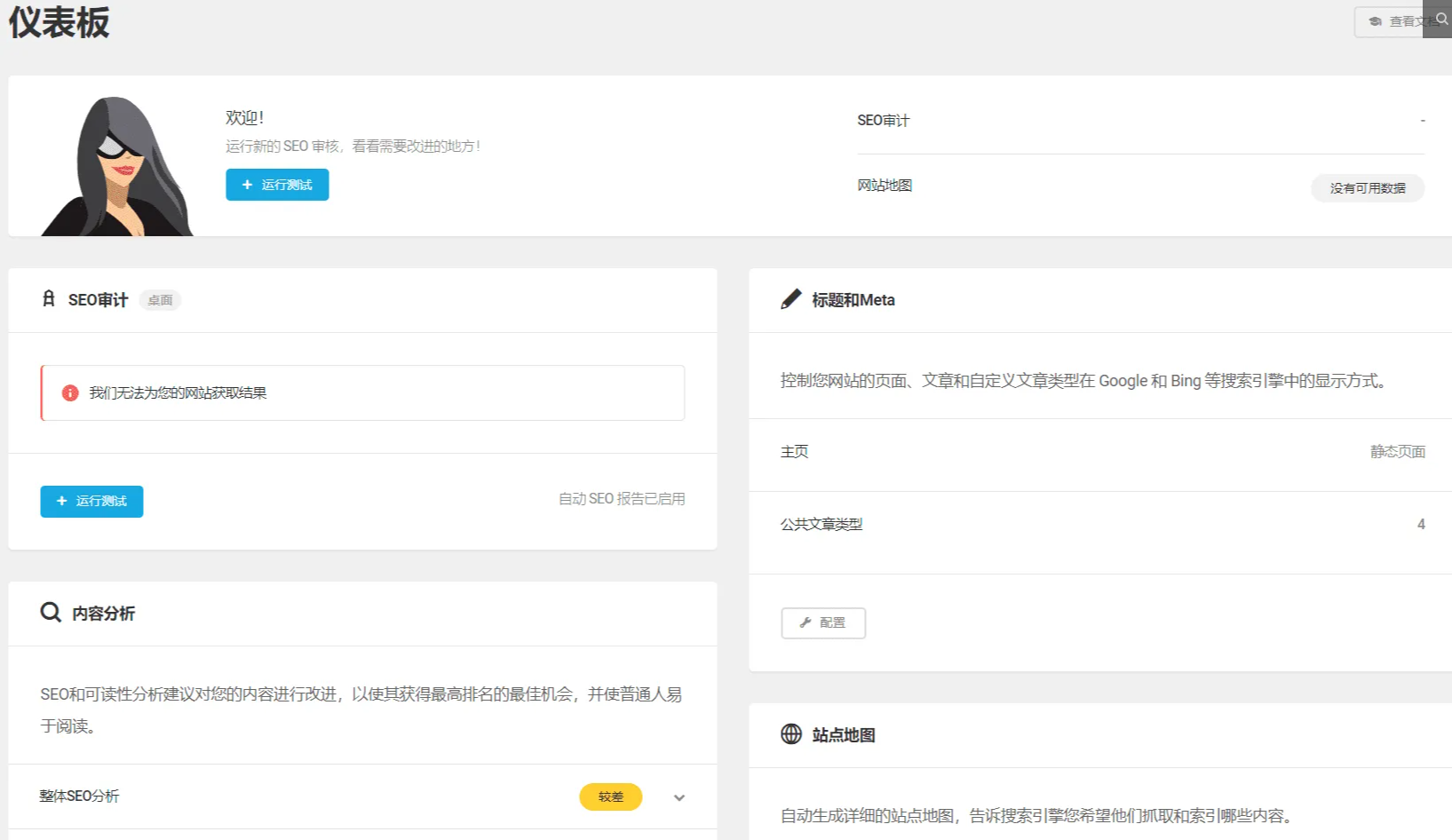1452x840 pixels.
Task: Click the 公共文章类型 row label
Action: (x=821, y=525)
